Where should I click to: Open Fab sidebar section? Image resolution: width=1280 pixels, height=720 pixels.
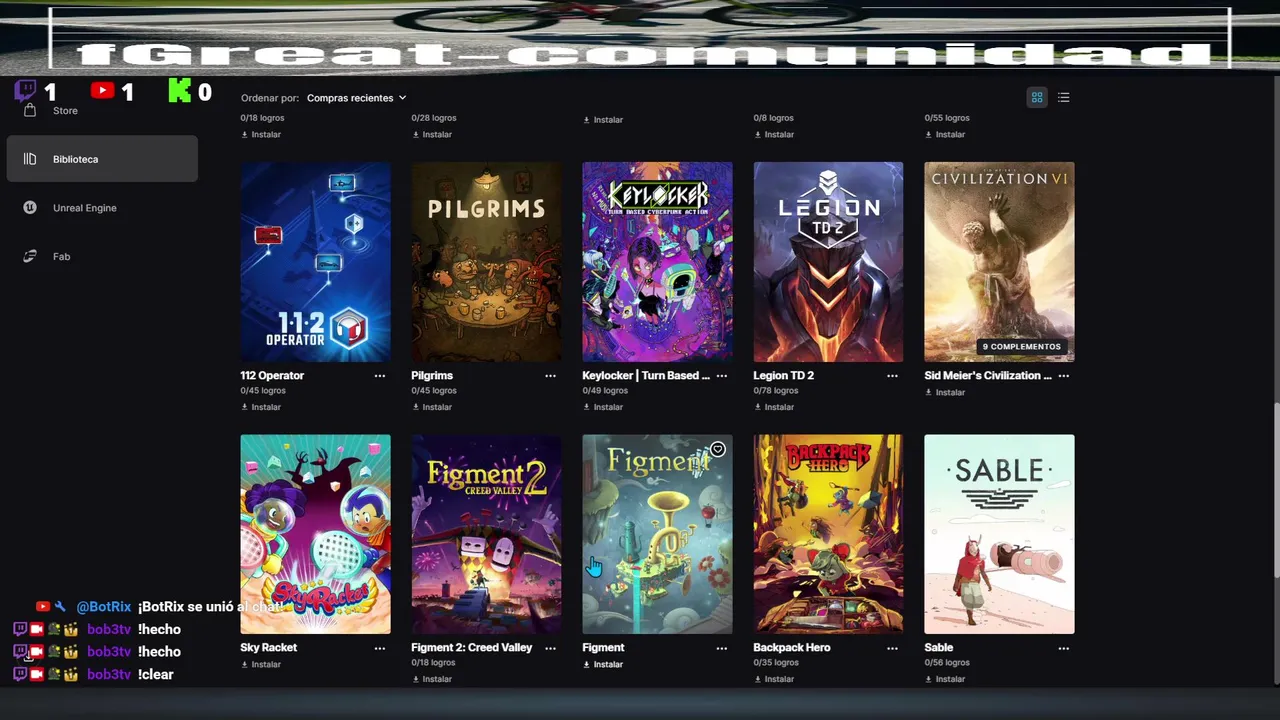click(x=102, y=256)
